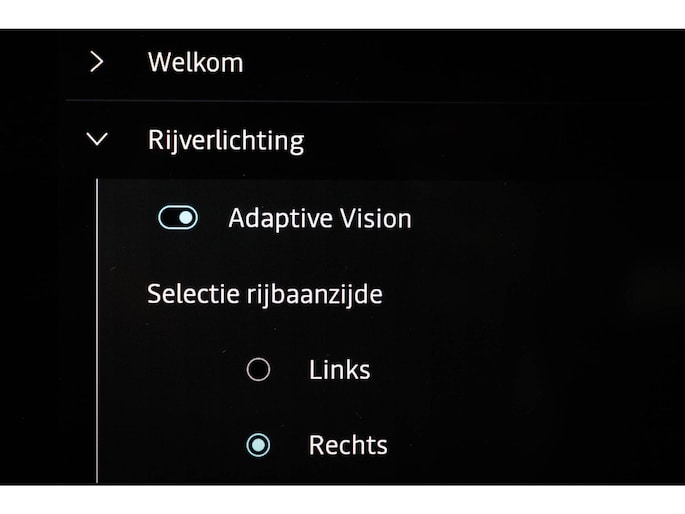Click the Rijverlichting menu label
685x514 pixels.
pos(225,140)
